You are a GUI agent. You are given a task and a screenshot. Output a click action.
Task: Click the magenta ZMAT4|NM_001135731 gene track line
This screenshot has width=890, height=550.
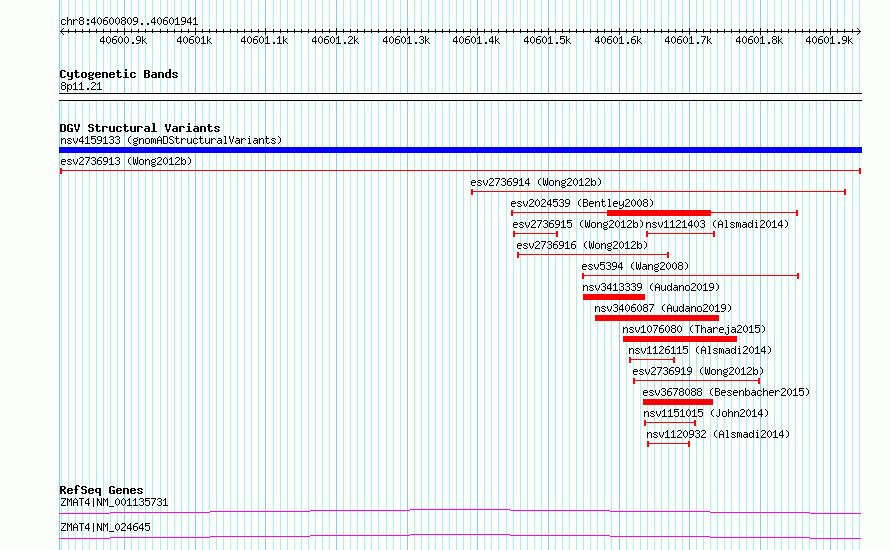(460, 511)
